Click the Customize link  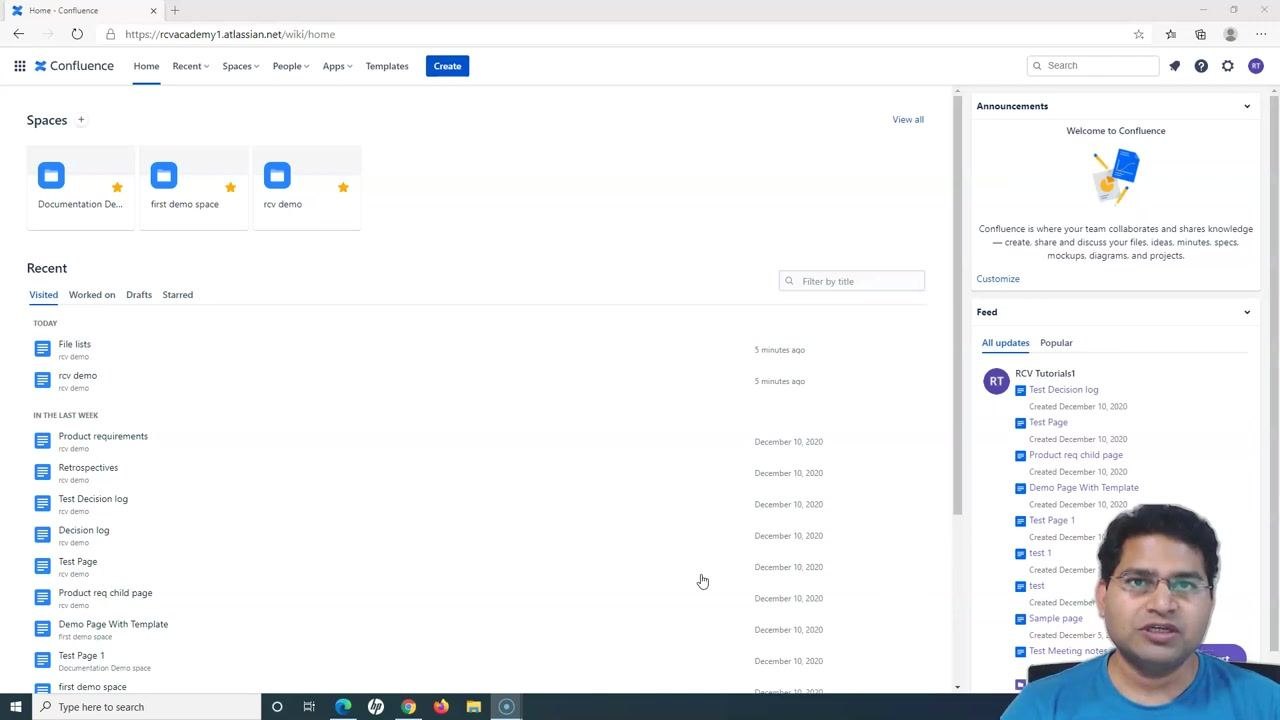pyautogui.click(x=998, y=279)
